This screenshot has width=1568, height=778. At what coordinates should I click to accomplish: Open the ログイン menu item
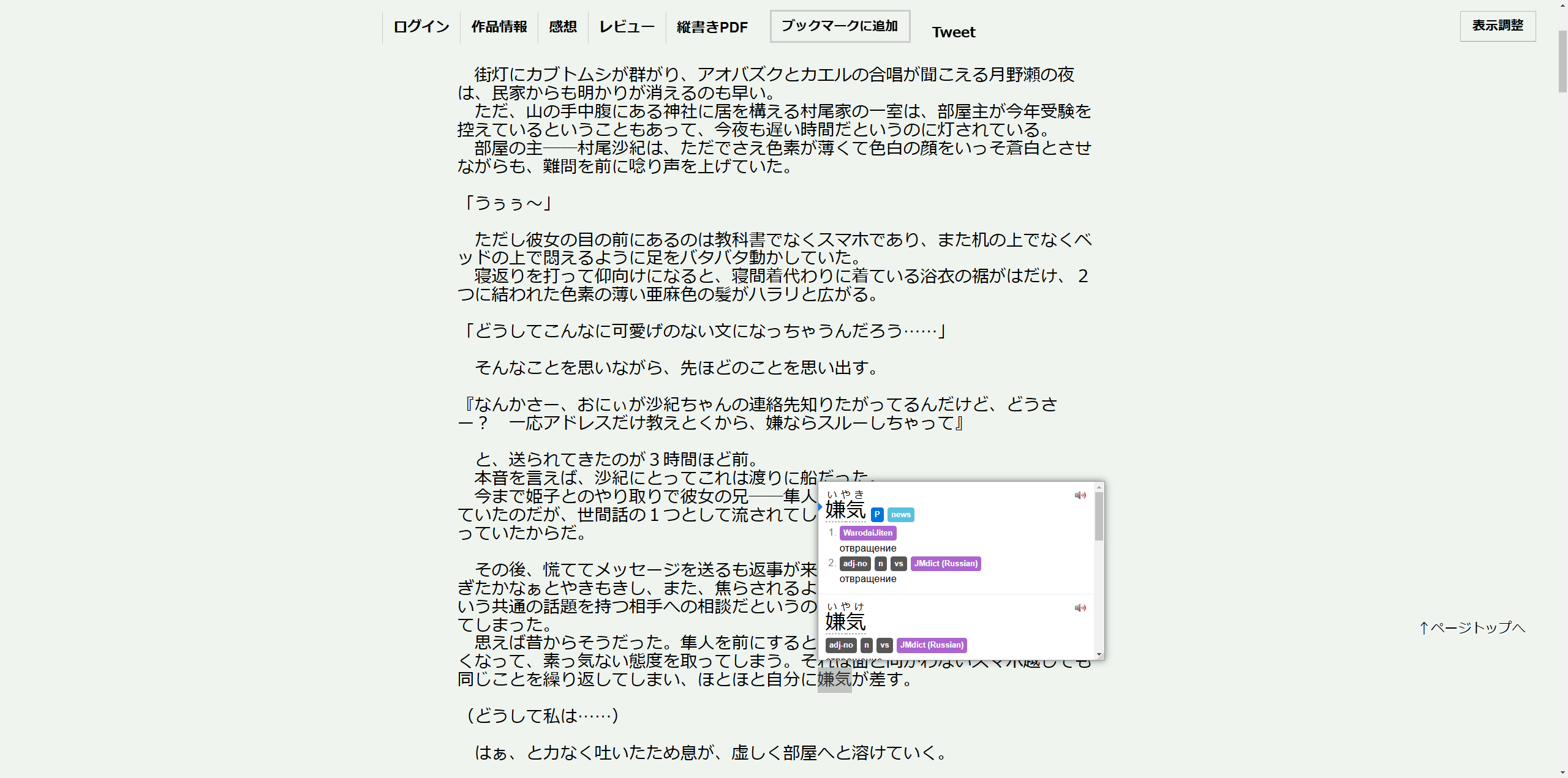pyautogui.click(x=421, y=27)
